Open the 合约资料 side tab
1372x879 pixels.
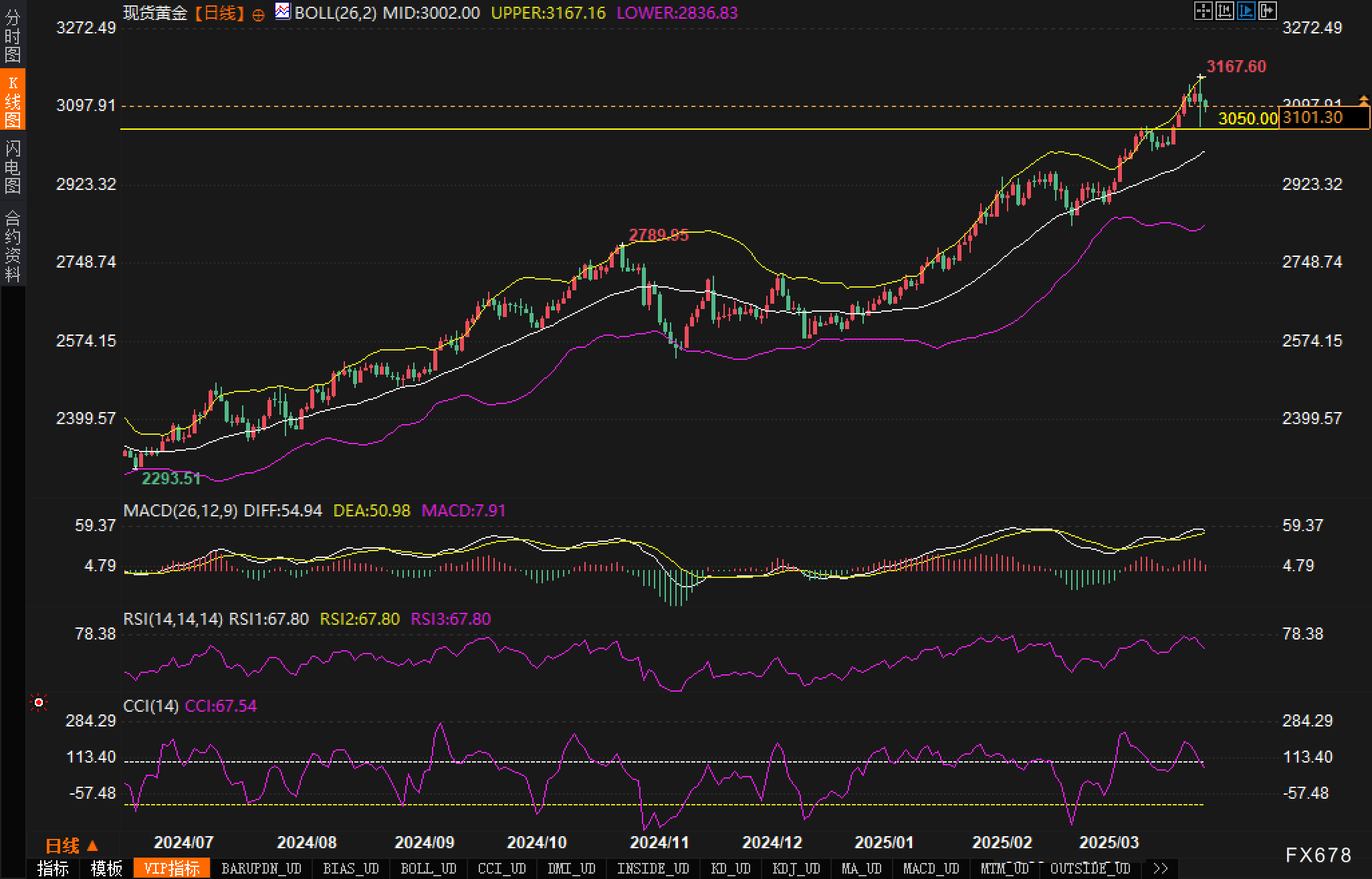[x=13, y=246]
